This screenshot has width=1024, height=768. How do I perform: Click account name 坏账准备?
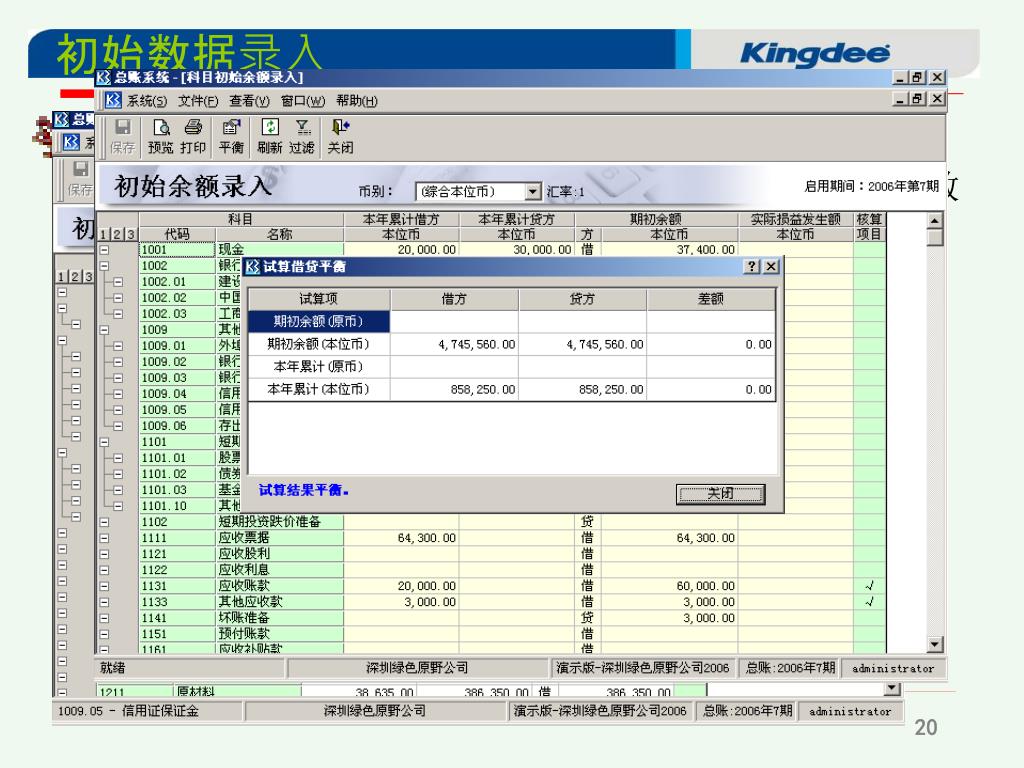(x=244, y=618)
